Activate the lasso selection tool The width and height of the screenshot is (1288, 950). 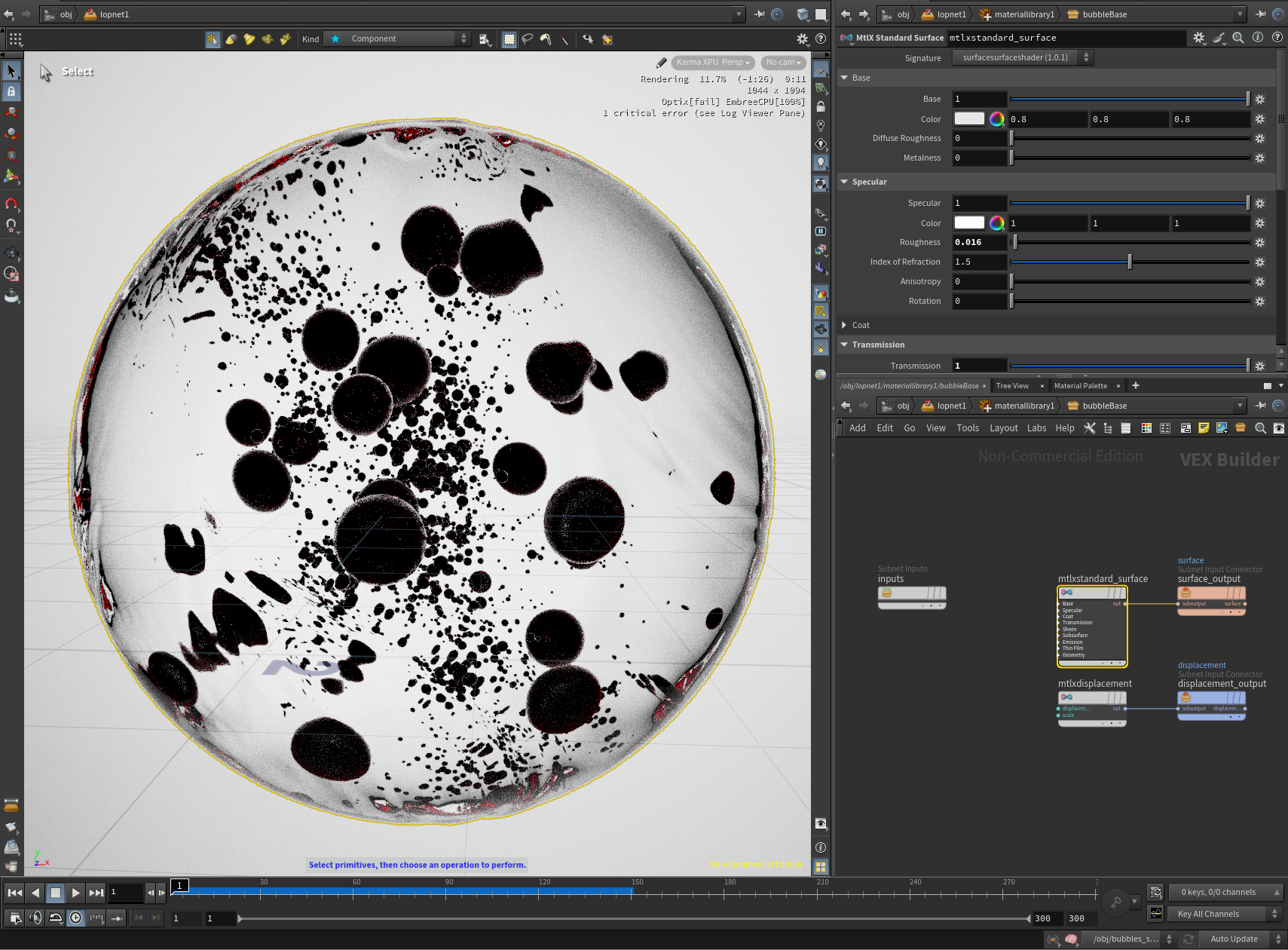tap(528, 39)
